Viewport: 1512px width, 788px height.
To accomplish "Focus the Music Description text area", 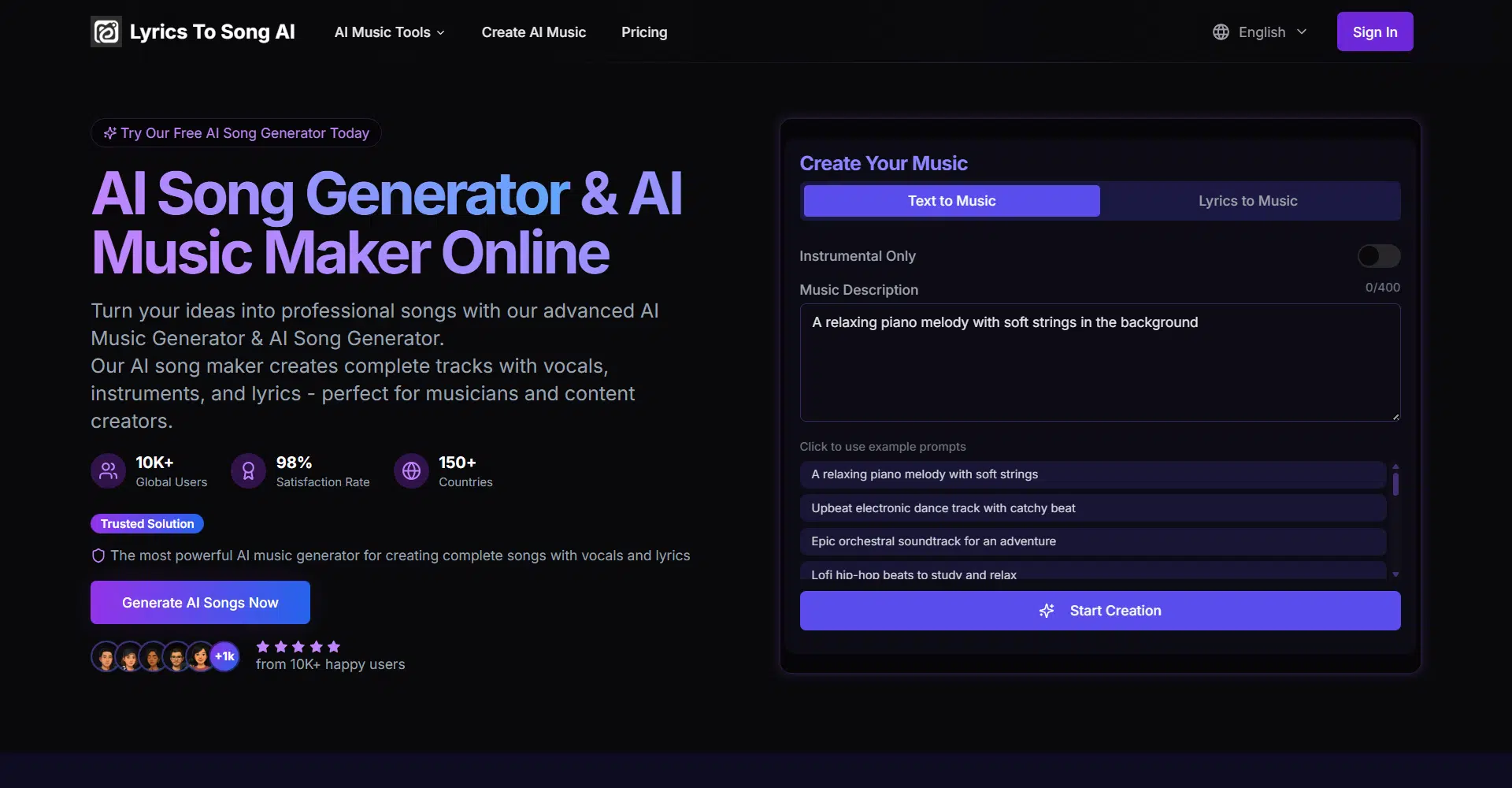I will [1099, 362].
